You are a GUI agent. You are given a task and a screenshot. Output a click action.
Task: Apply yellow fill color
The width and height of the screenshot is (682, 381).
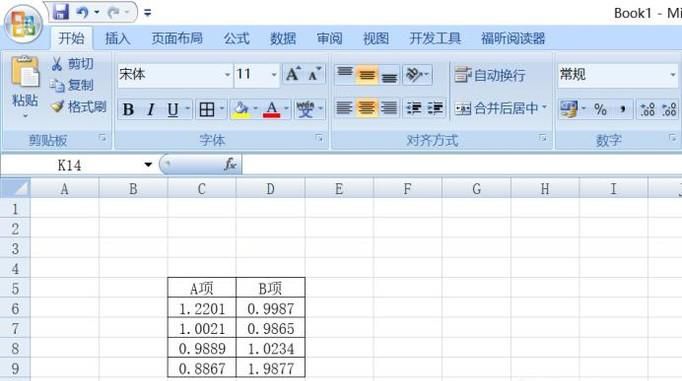(241, 110)
